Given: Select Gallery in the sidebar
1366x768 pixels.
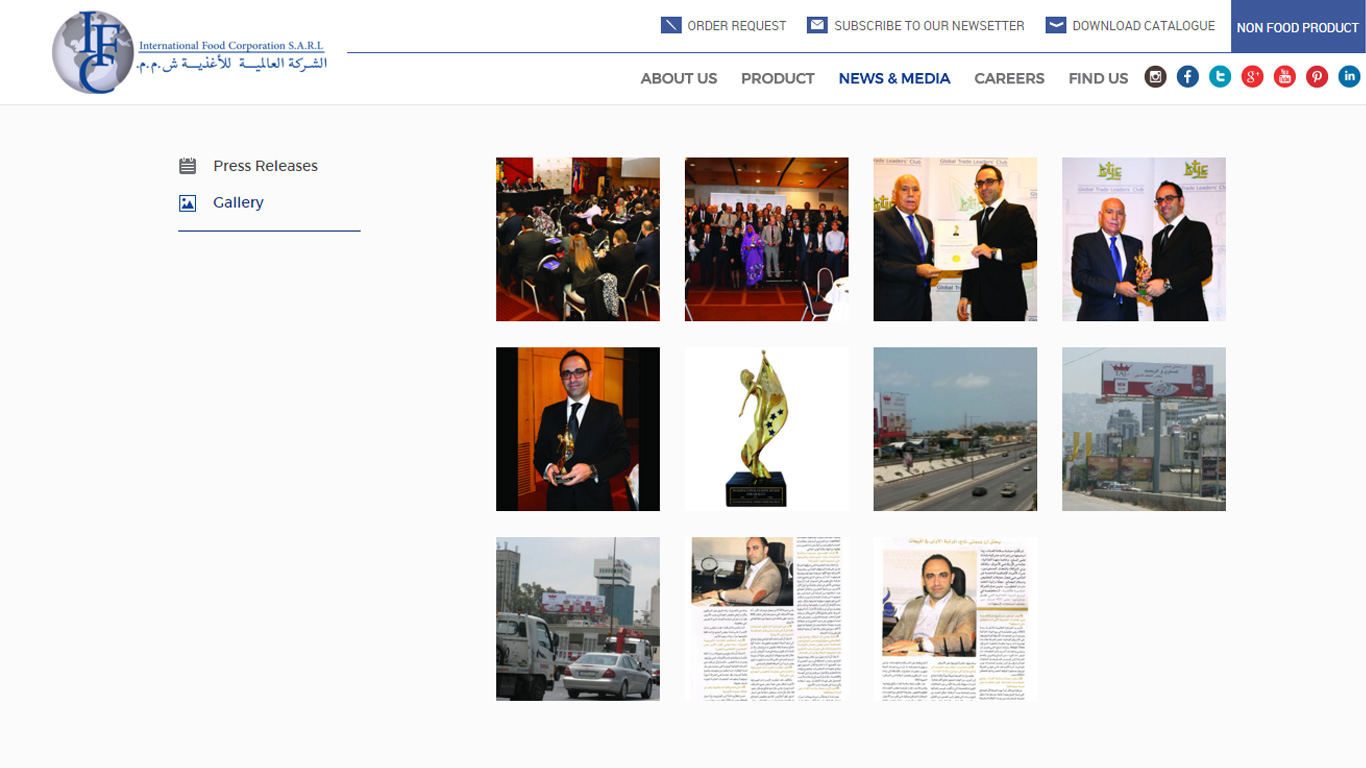Looking at the screenshot, I should tap(238, 202).
